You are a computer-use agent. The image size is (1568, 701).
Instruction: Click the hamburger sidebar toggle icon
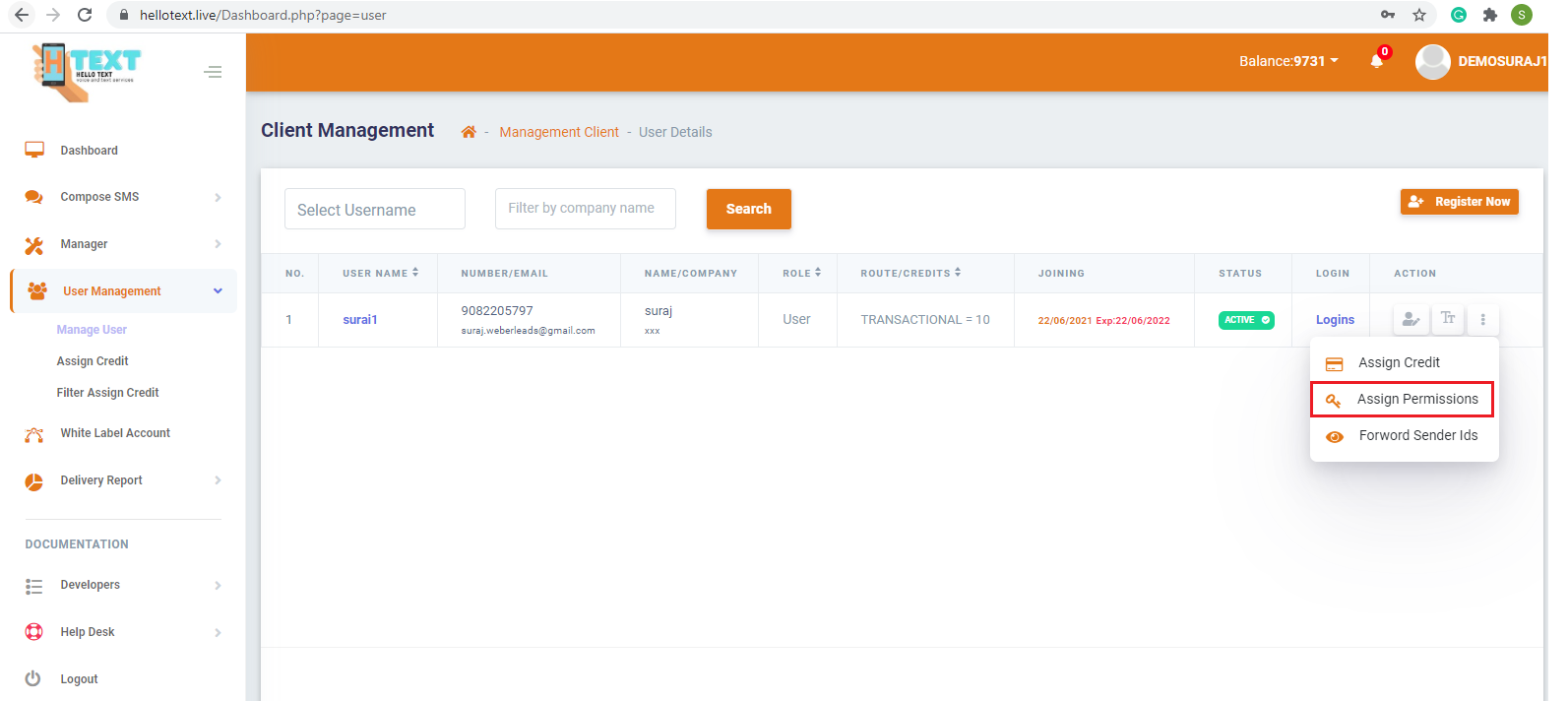[x=213, y=72]
